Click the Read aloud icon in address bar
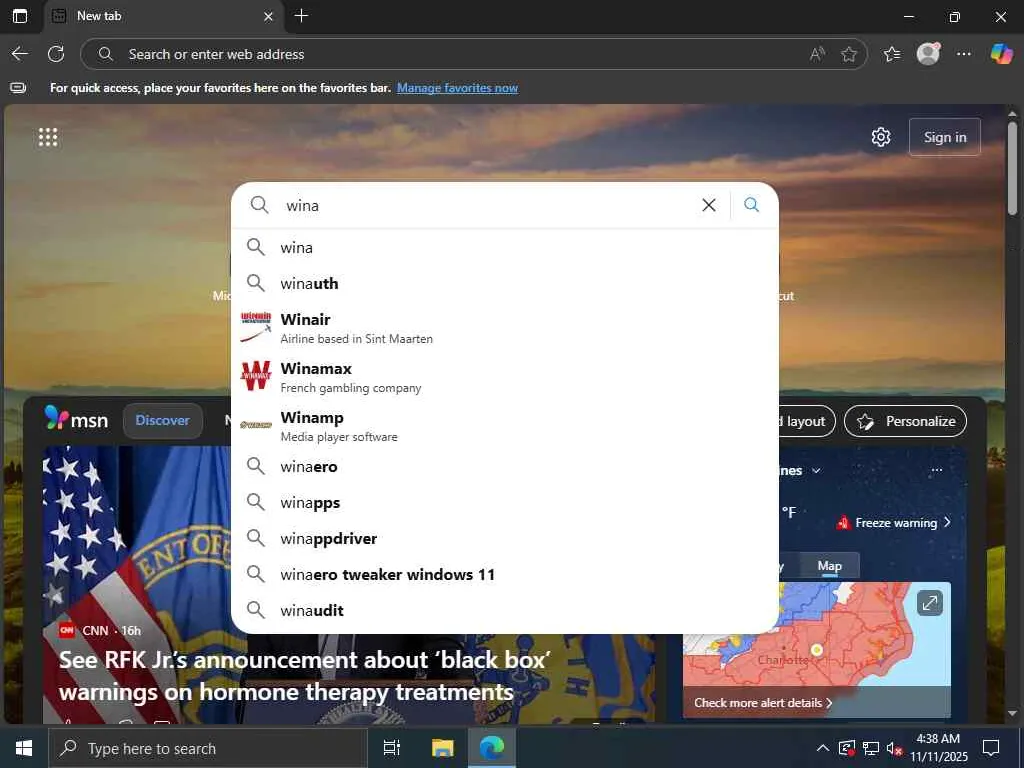This screenshot has height=768, width=1024. coord(817,54)
